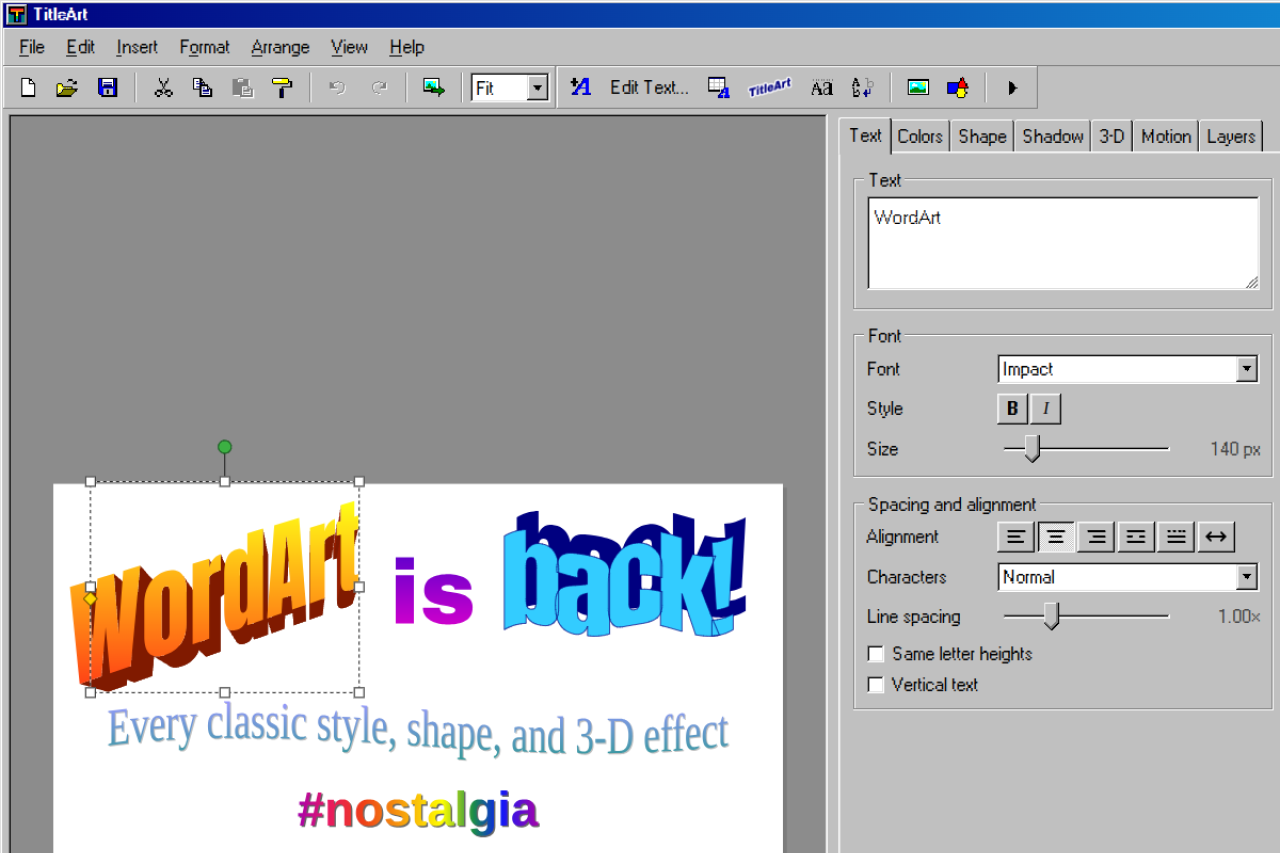Open the Format menu
The width and height of the screenshot is (1280, 853).
tap(205, 47)
